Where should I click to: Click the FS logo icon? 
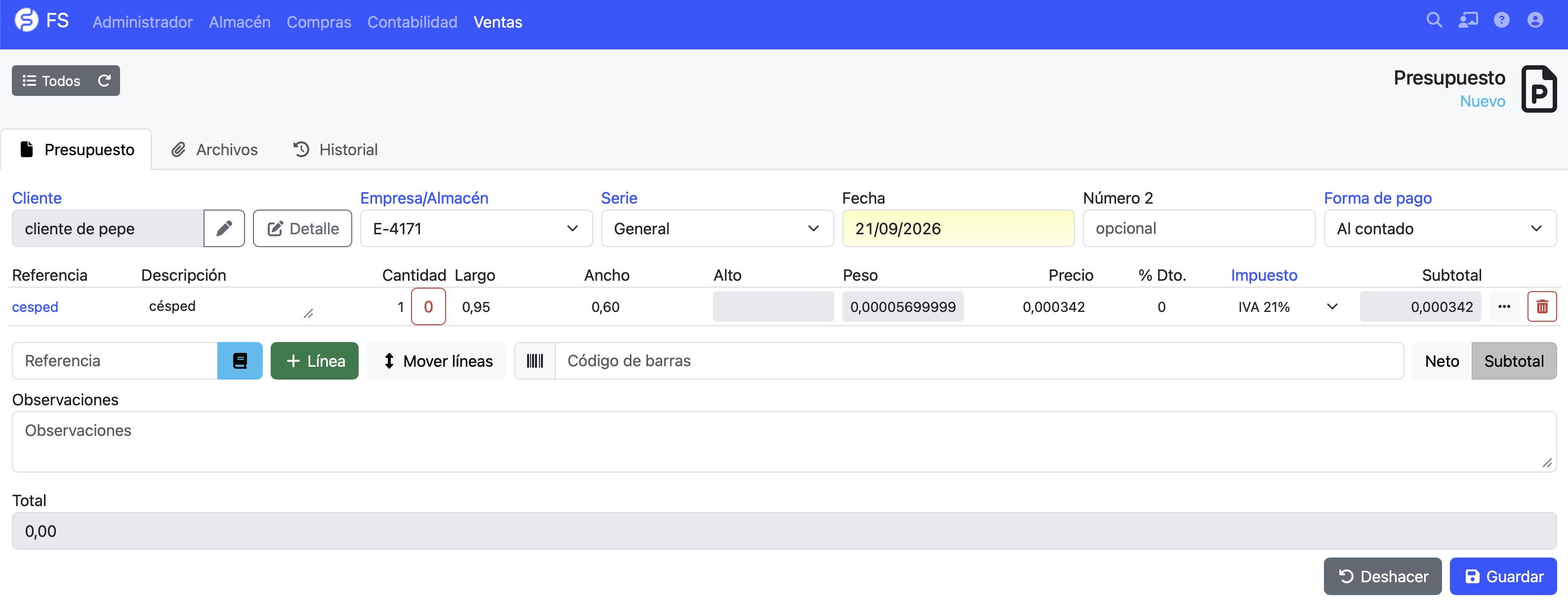[26, 20]
